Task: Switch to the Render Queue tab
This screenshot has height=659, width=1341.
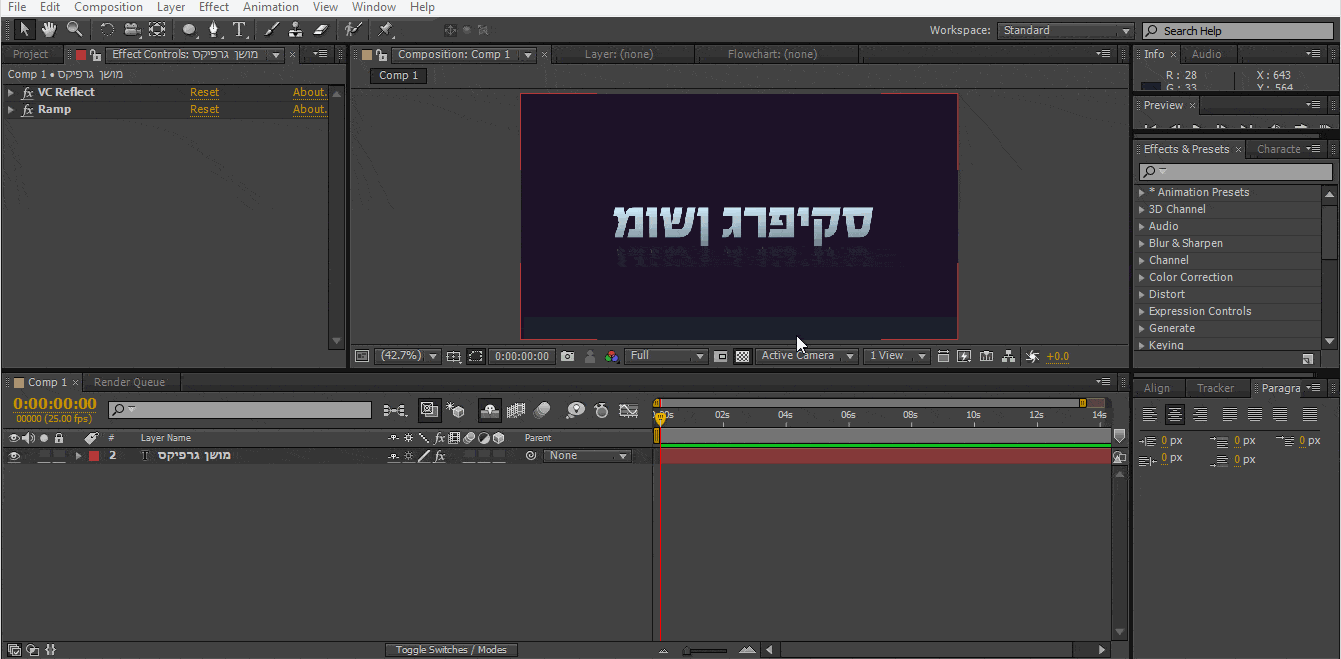Action: pyautogui.click(x=130, y=381)
